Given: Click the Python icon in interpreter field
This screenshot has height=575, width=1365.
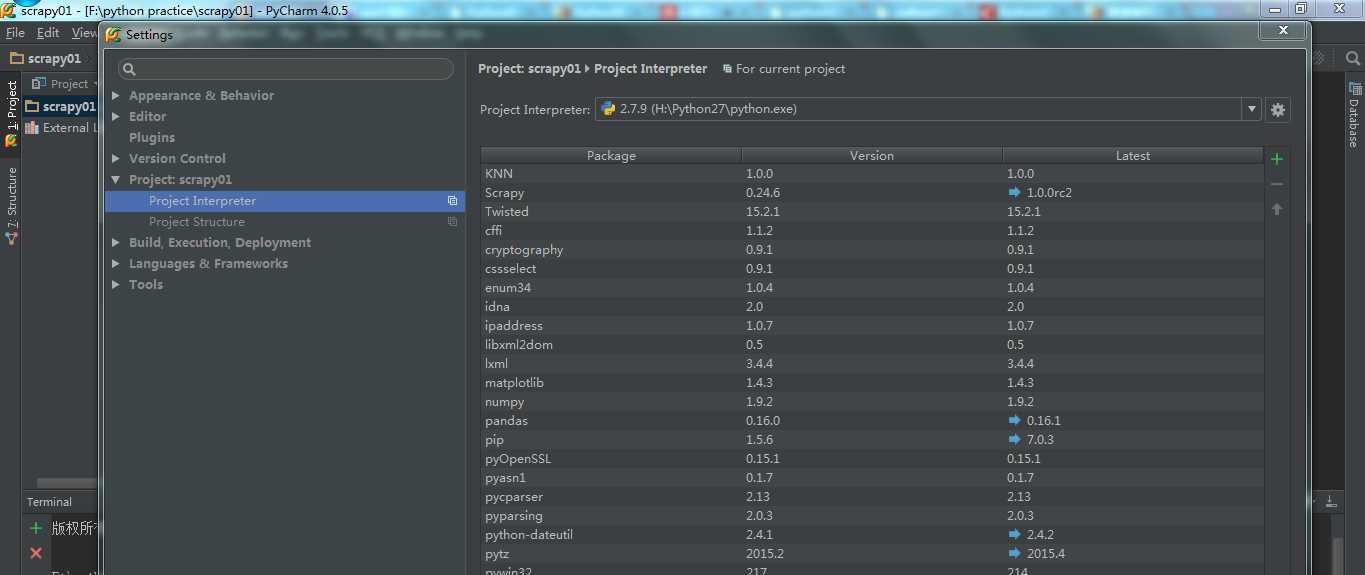Looking at the screenshot, I should tap(608, 109).
